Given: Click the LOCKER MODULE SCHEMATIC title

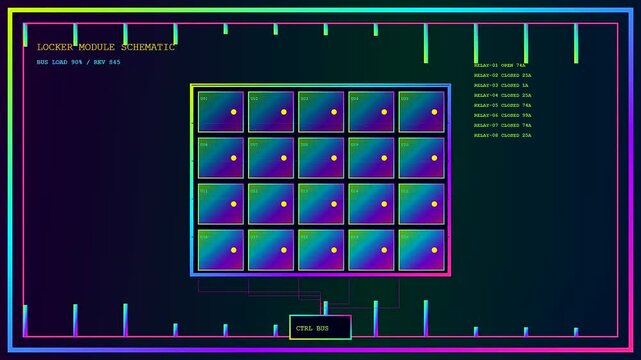Looking at the screenshot, I should [x=106, y=47].
